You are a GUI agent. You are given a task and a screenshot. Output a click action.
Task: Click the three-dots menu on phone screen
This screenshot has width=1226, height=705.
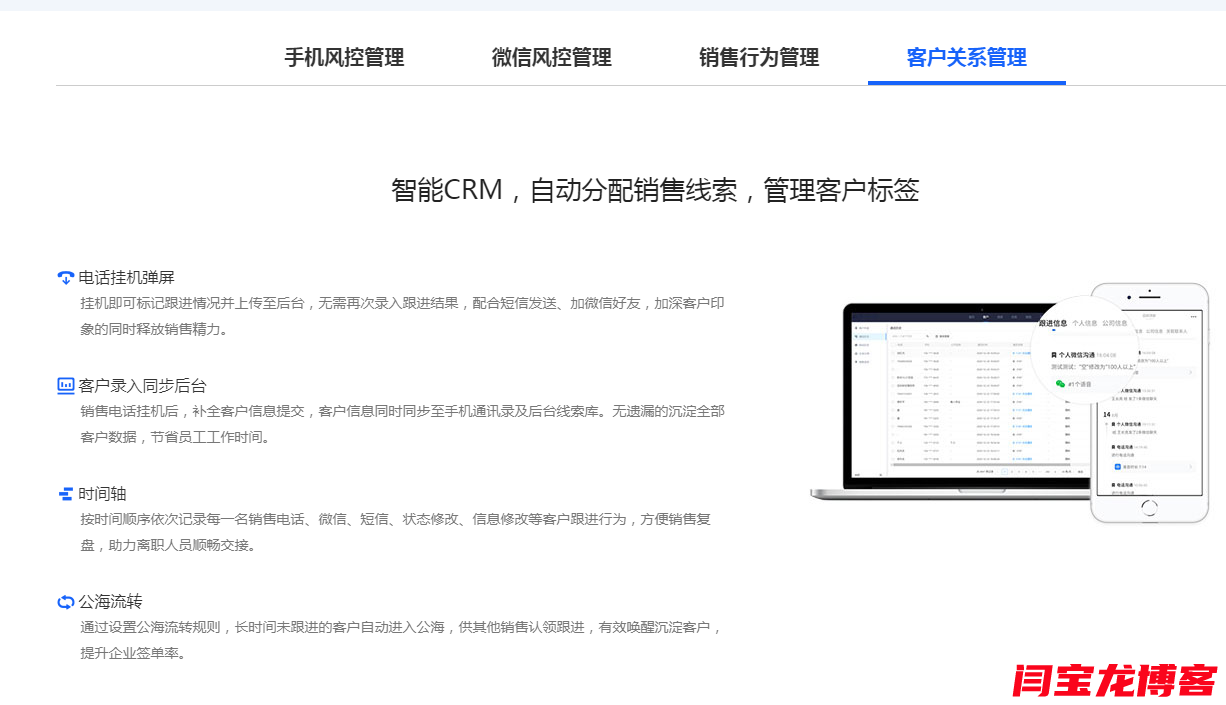(1193, 317)
